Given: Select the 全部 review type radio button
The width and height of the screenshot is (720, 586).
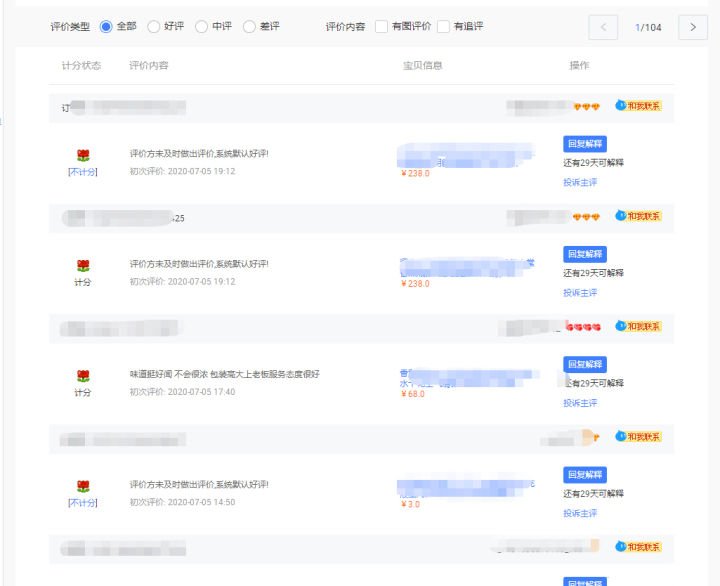Looking at the screenshot, I should pos(106,27).
